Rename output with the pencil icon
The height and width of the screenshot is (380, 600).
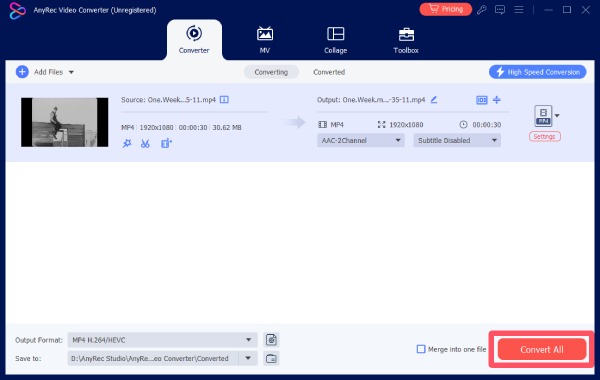[x=434, y=100]
